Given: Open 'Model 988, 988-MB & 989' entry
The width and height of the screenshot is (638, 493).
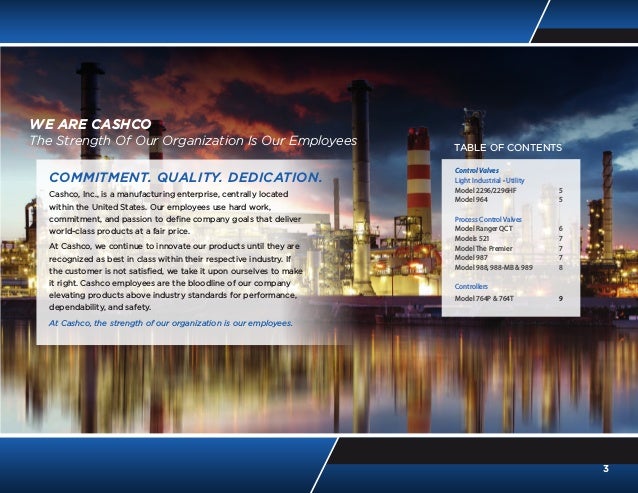Looking at the screenshot, I should pyautogui.click(x=494, y=267).
